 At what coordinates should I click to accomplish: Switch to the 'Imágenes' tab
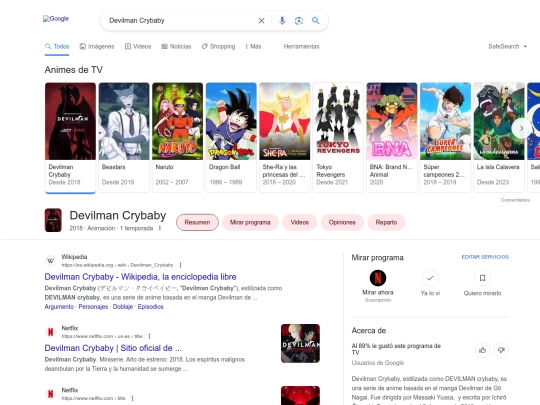[97, 46]
